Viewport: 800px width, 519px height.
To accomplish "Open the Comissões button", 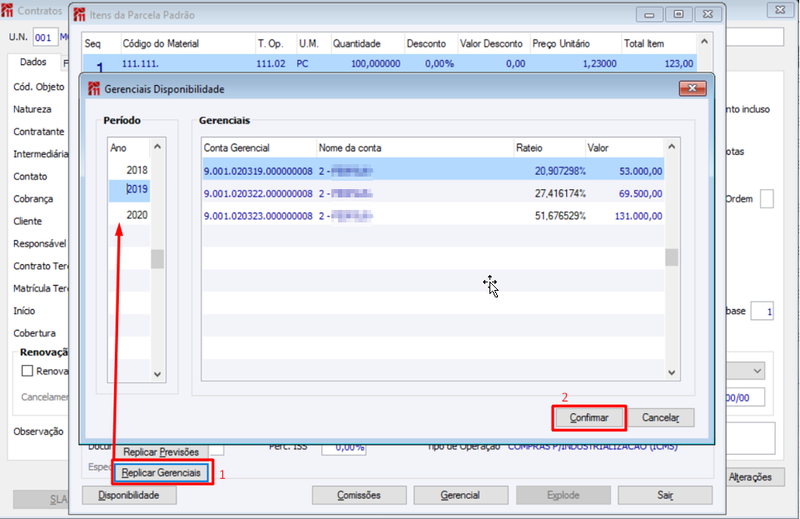I will click(359, 495).
